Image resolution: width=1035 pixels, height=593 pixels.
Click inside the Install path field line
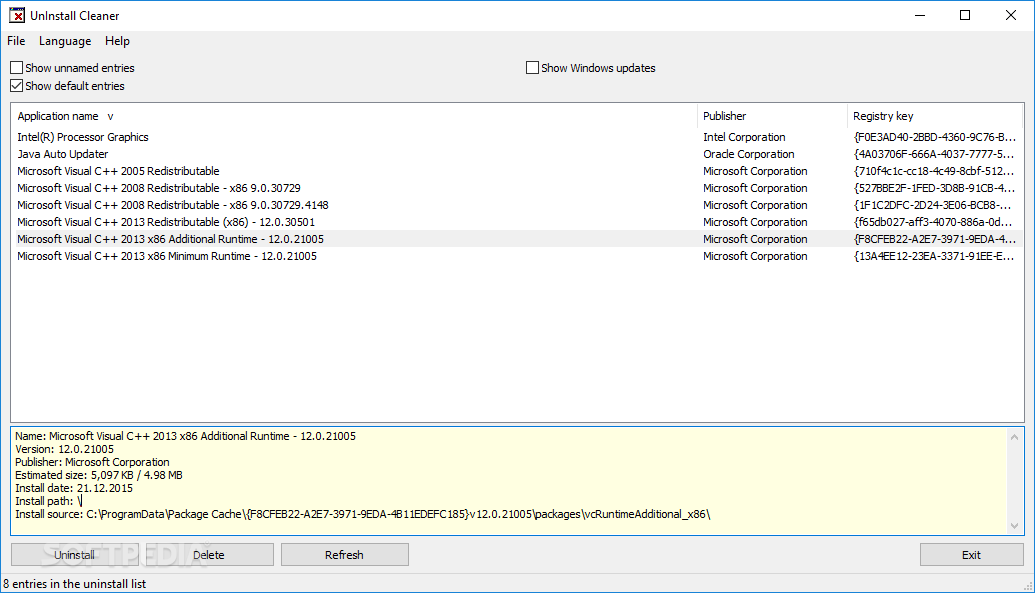click(x=48, y=501)
